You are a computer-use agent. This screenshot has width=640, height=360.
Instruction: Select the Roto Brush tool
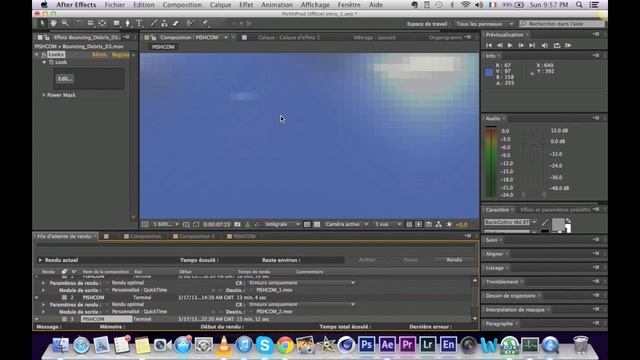tap(190, 23)
